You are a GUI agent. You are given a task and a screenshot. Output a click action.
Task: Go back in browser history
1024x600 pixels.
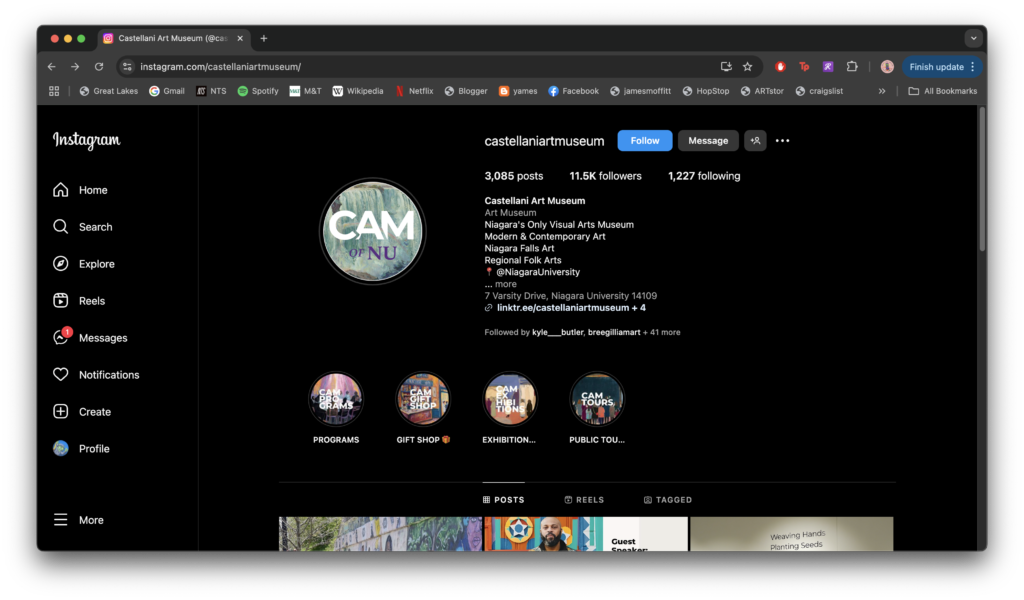(52, 67)
